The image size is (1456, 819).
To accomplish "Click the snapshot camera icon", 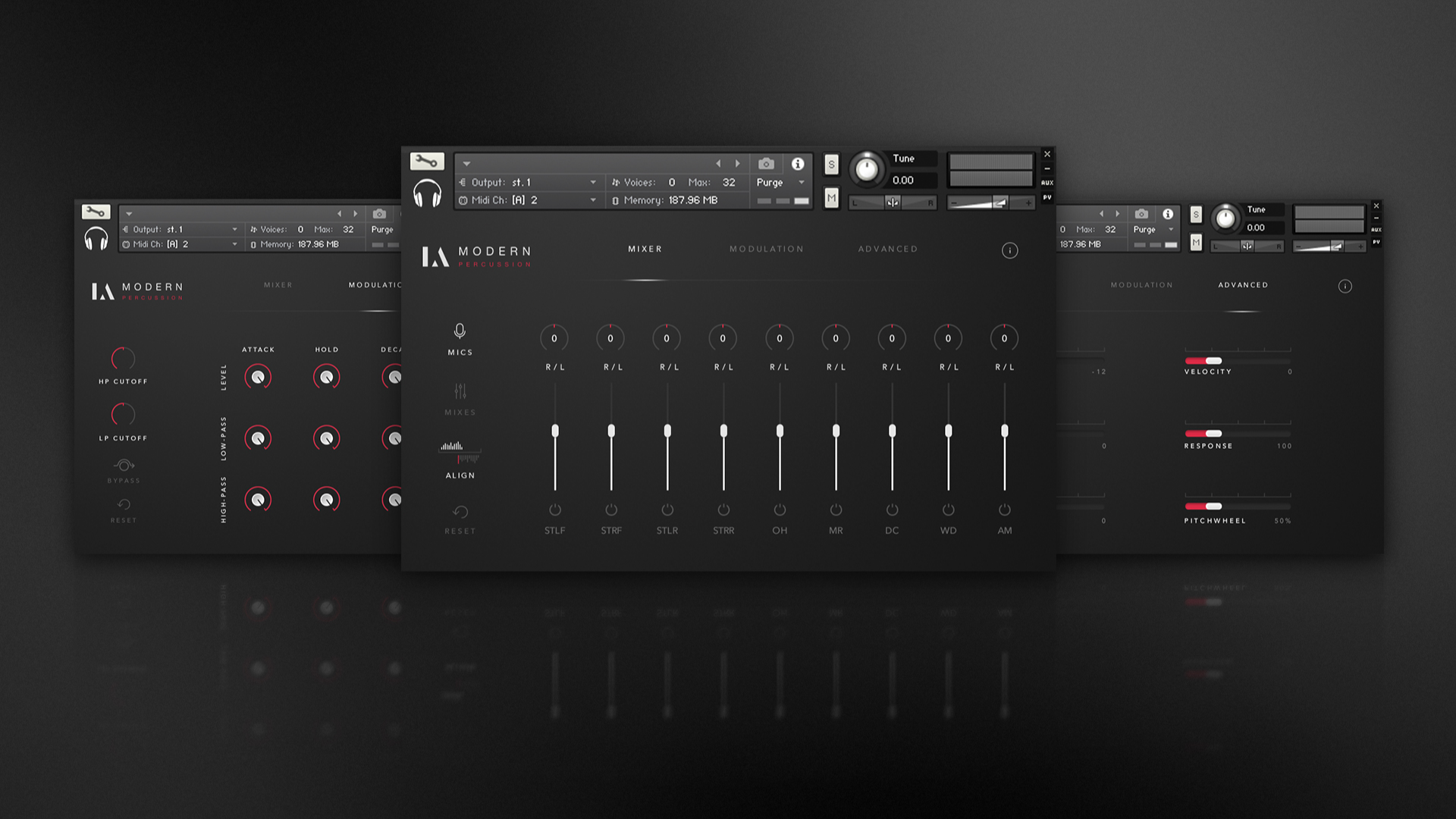I will pyautogui.click(x=766, y=163).
